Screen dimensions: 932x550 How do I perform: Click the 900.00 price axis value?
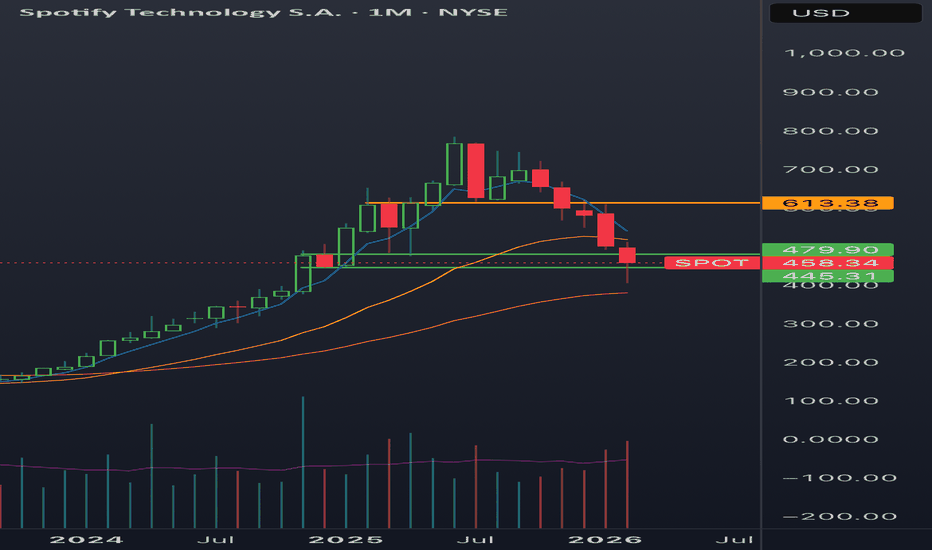pyautogui.click(x=830, y=92)
